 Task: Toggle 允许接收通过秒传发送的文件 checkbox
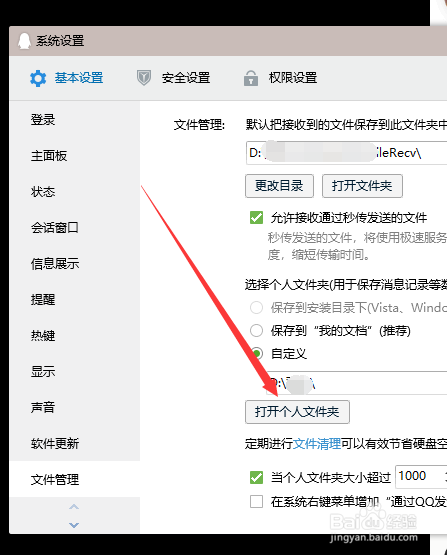coord(257,218)
